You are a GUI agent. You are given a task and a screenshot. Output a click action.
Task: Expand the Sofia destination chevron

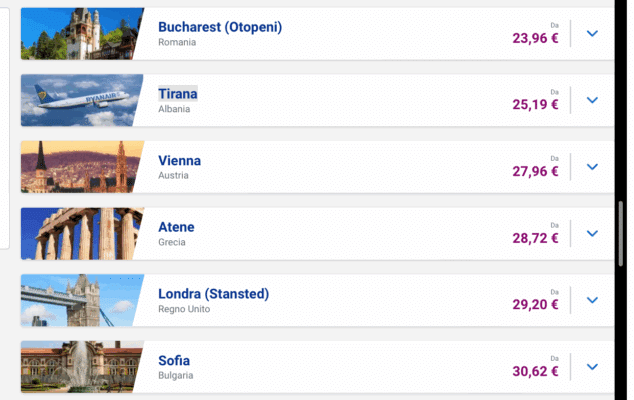(592, 367)
